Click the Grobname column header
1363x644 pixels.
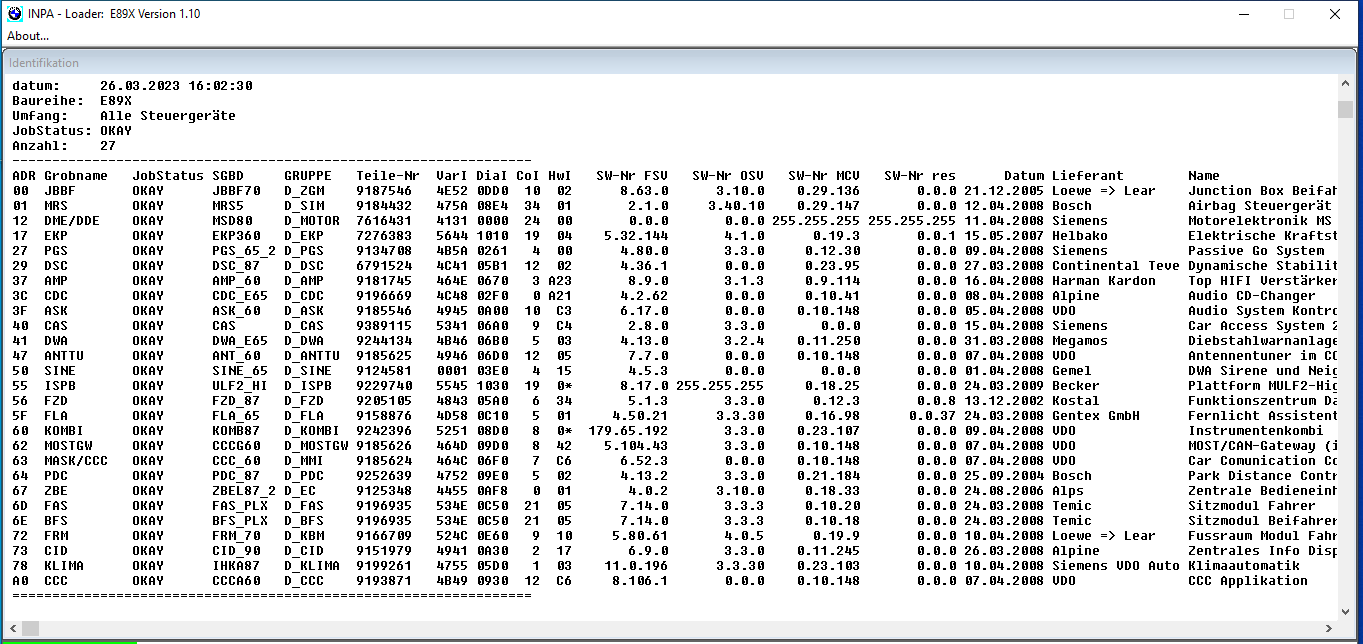point(75,176)
